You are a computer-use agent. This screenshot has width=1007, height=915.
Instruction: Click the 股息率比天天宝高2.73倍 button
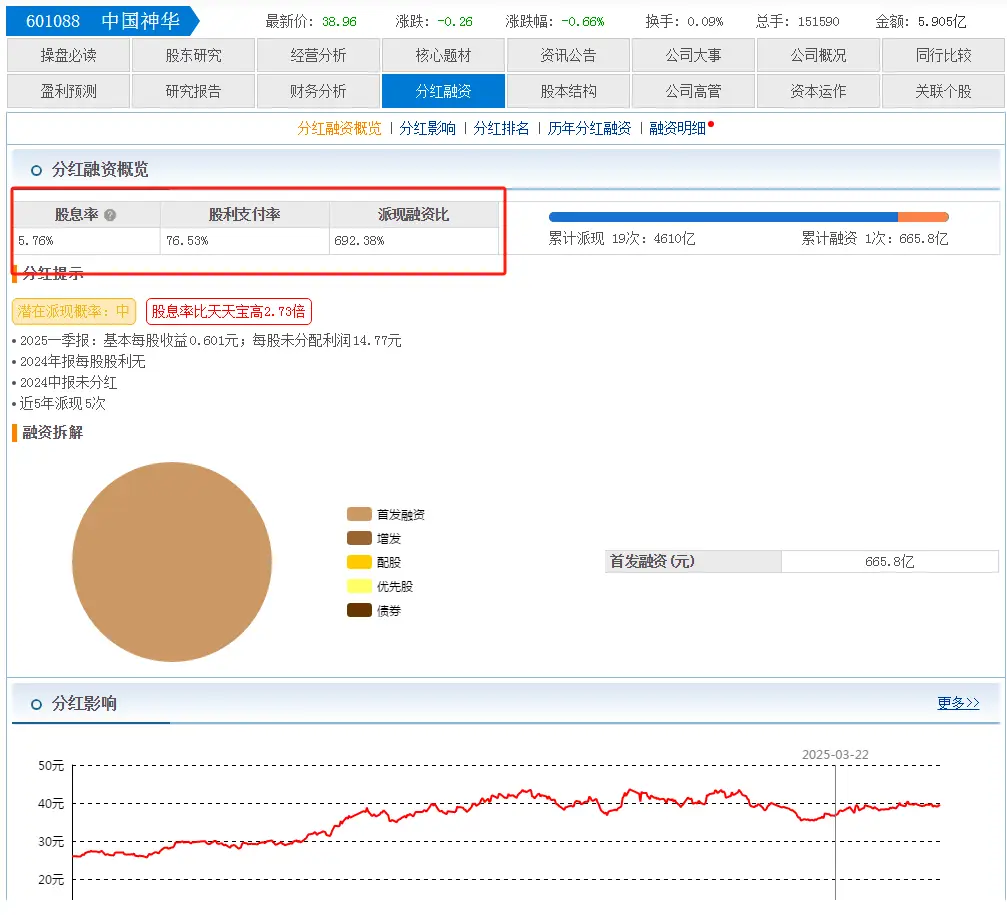click(x=230, y=311)
